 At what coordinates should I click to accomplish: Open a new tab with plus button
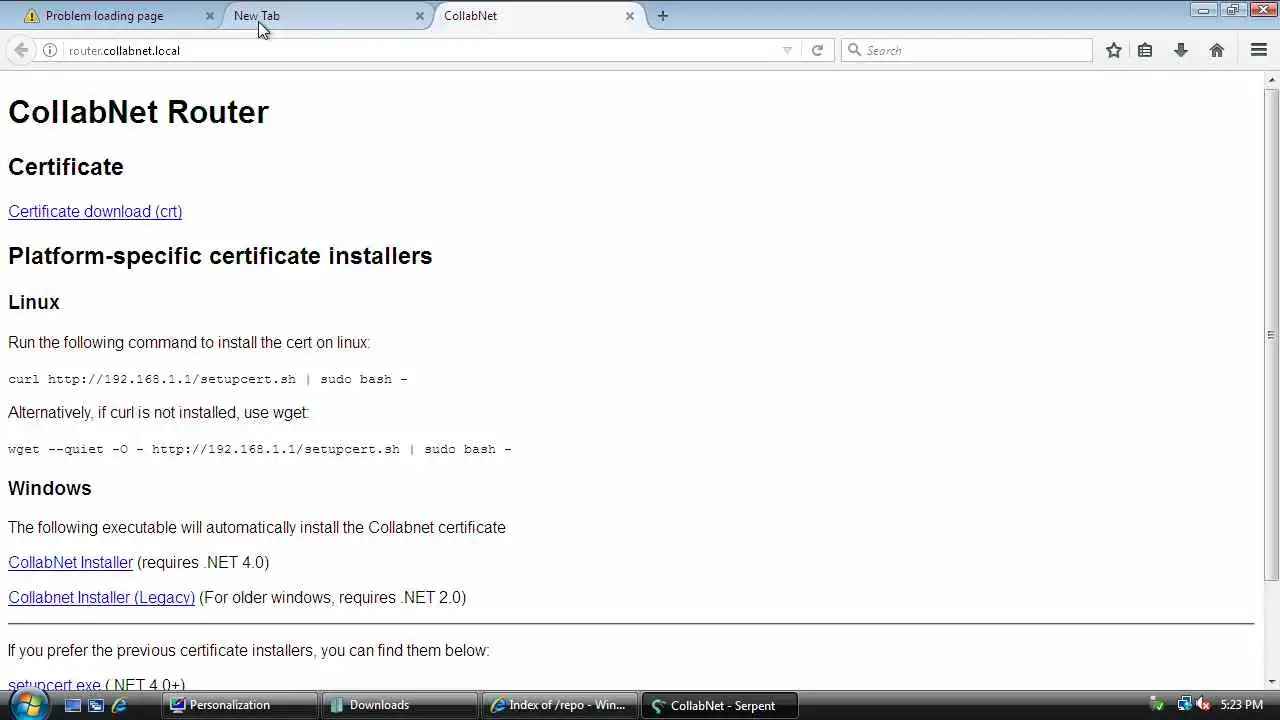[662, 16]
